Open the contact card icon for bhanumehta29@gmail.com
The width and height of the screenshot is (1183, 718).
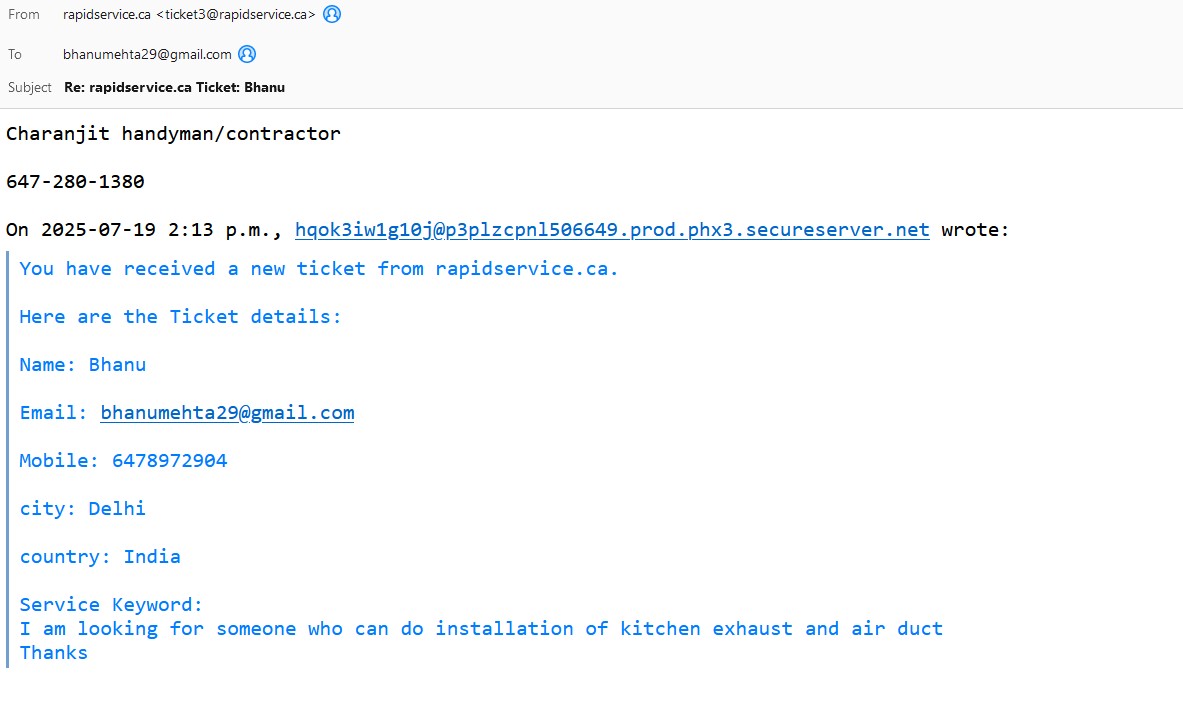(247, 54)
